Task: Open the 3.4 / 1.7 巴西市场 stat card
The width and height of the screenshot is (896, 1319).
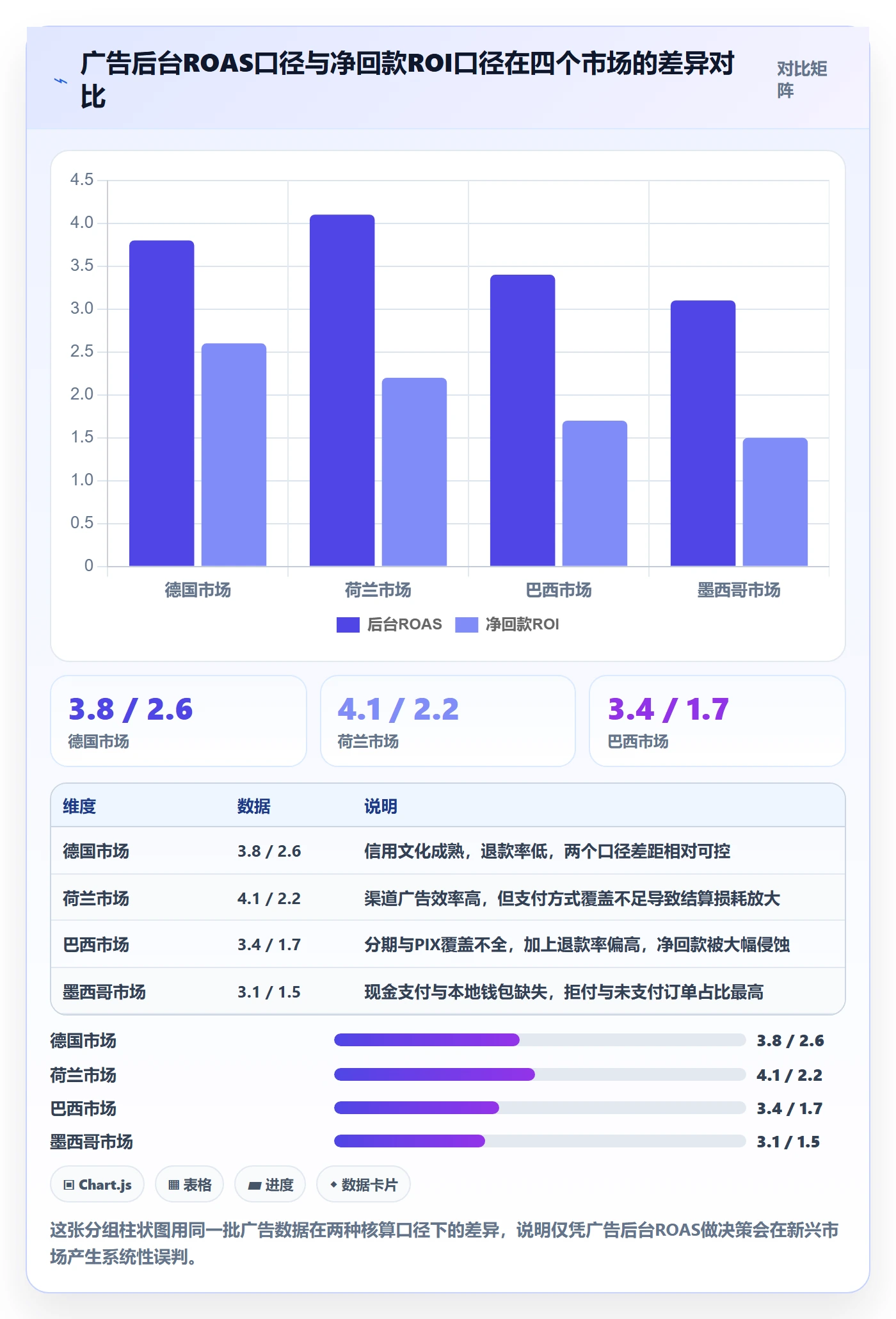Action: coord(717,721)
